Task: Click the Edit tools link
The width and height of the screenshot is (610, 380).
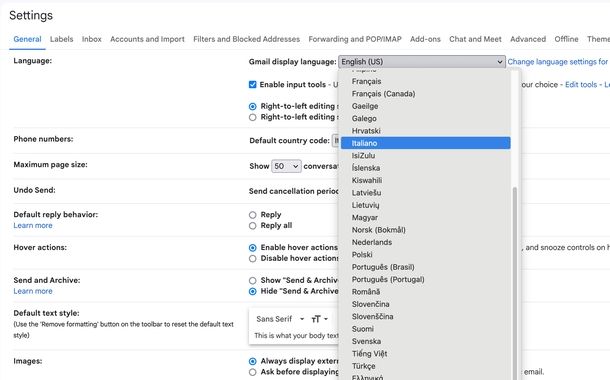Action: pyautogui.click(x=581, y=85)
